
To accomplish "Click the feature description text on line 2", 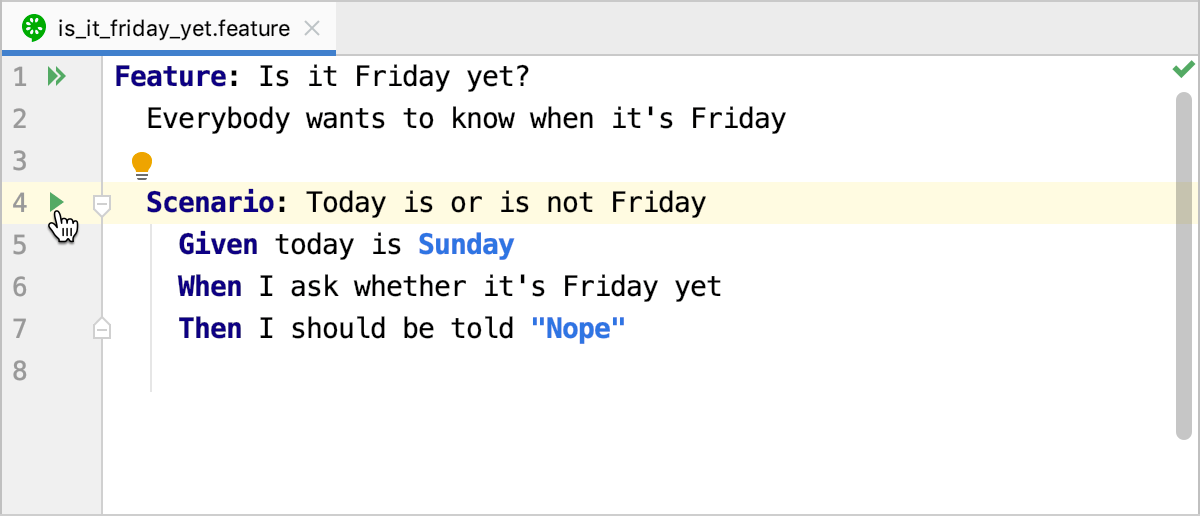I will coord(466,119).
